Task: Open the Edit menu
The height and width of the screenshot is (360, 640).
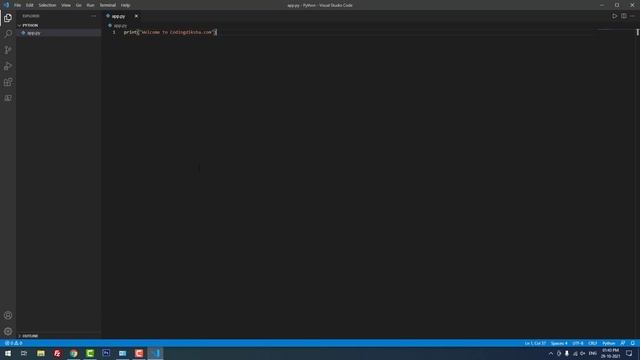Action: coord(29,5)
